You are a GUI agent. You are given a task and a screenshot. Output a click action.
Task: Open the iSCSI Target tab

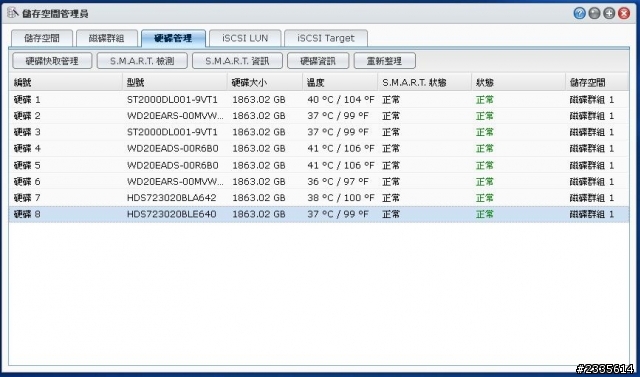tap(326, 38)
